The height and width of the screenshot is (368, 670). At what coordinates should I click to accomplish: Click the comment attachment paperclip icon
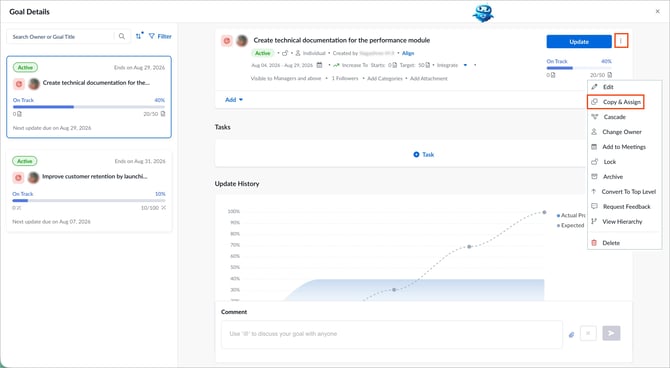571,334
